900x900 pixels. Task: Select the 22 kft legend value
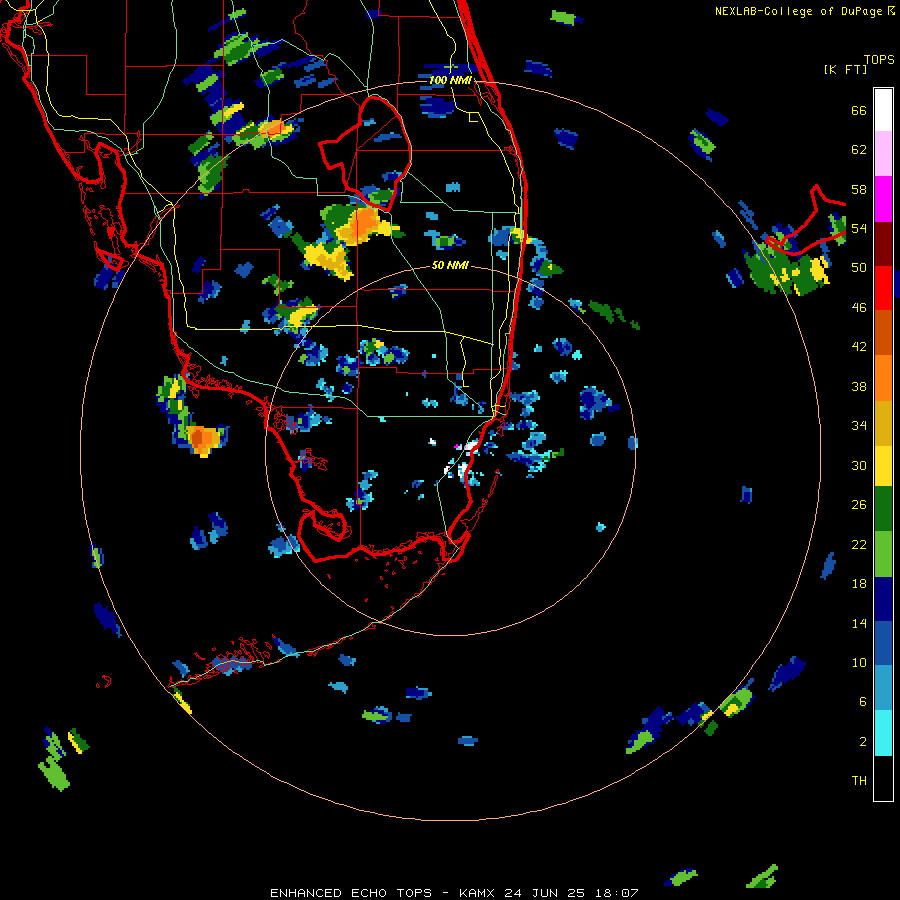859,545
